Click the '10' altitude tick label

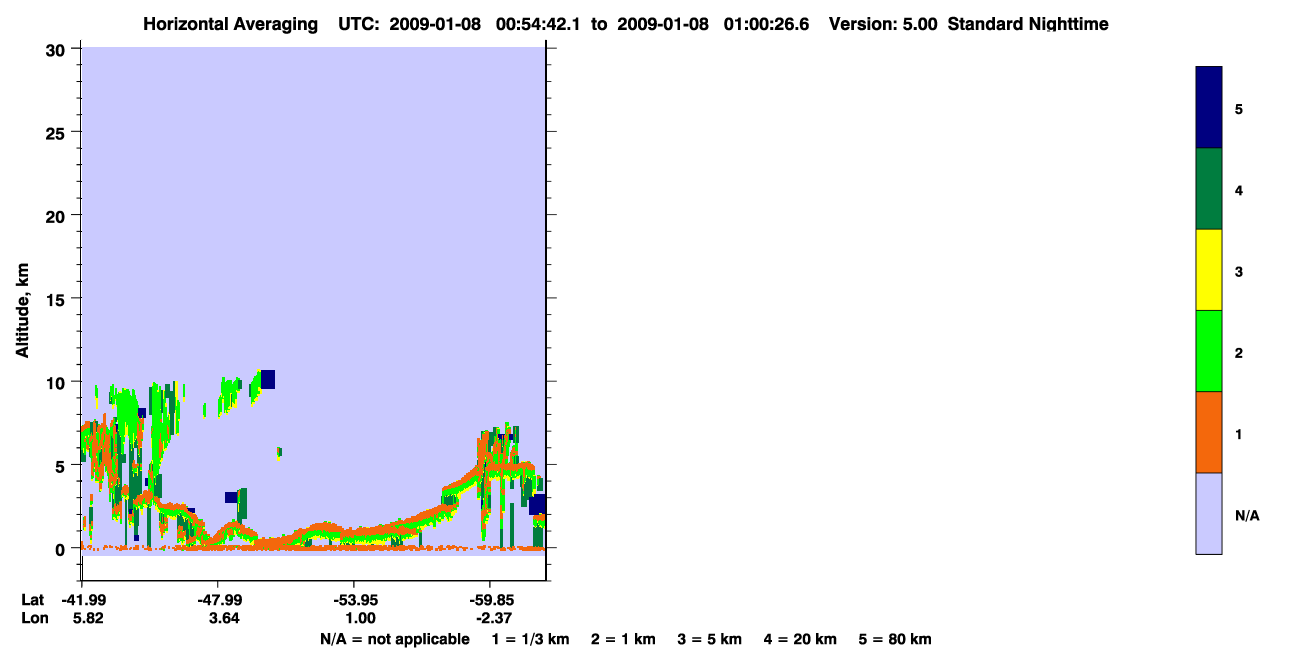pyautogui.click(x=58, y=382)
